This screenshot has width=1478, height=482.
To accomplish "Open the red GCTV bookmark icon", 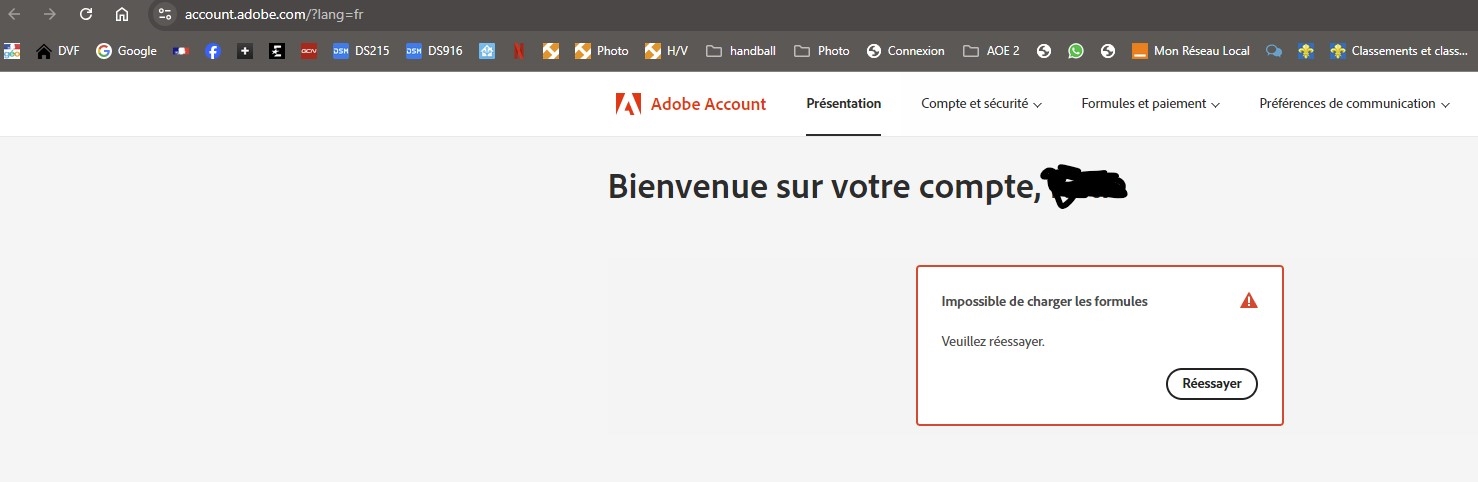I will 309,51.
